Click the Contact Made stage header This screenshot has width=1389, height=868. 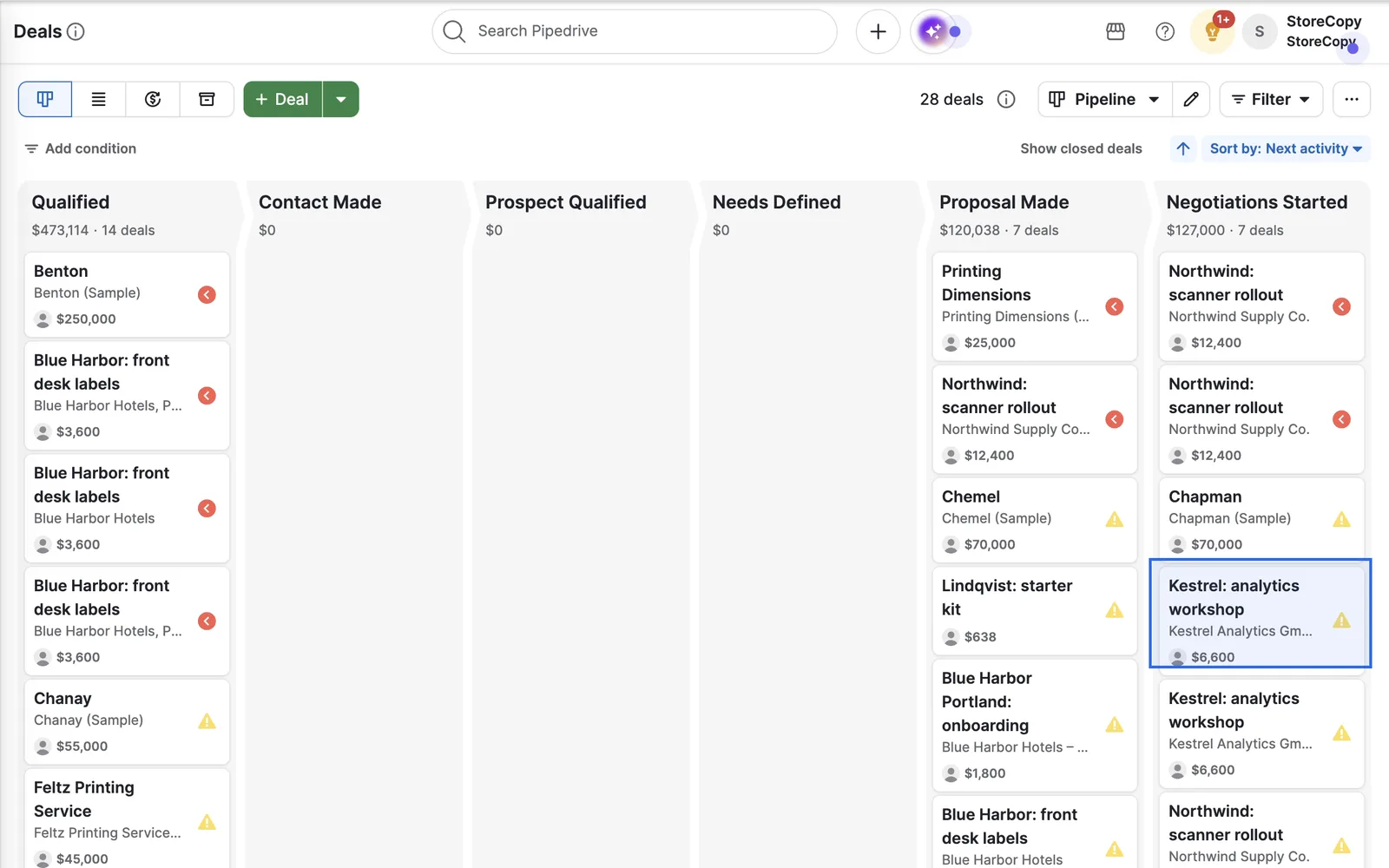(x=320, y=202)
